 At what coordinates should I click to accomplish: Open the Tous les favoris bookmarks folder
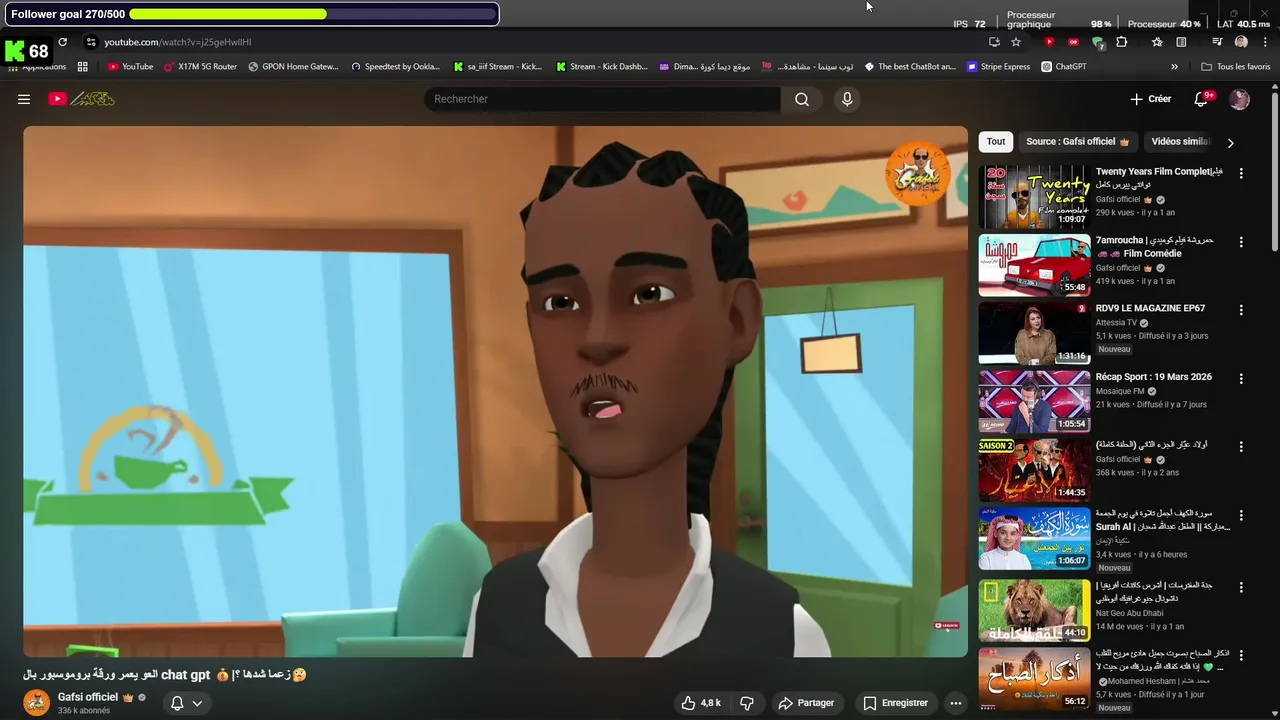[1235, 67]
